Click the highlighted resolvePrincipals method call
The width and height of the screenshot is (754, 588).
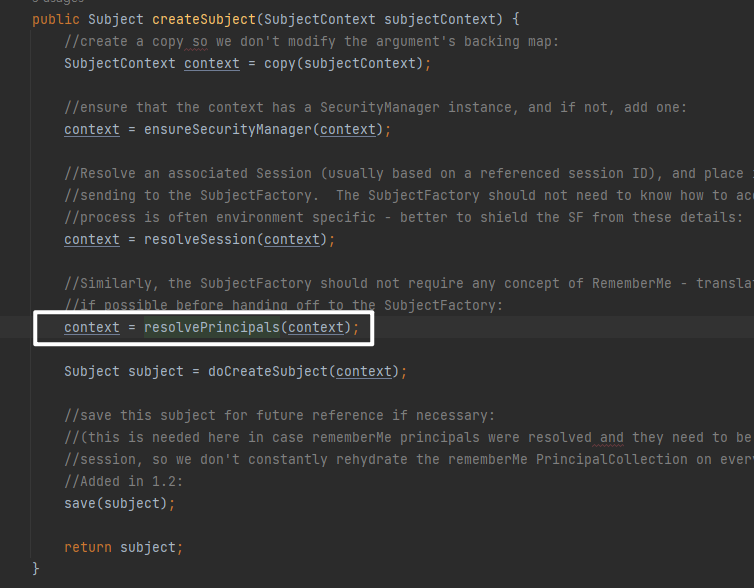click(212, 327)
